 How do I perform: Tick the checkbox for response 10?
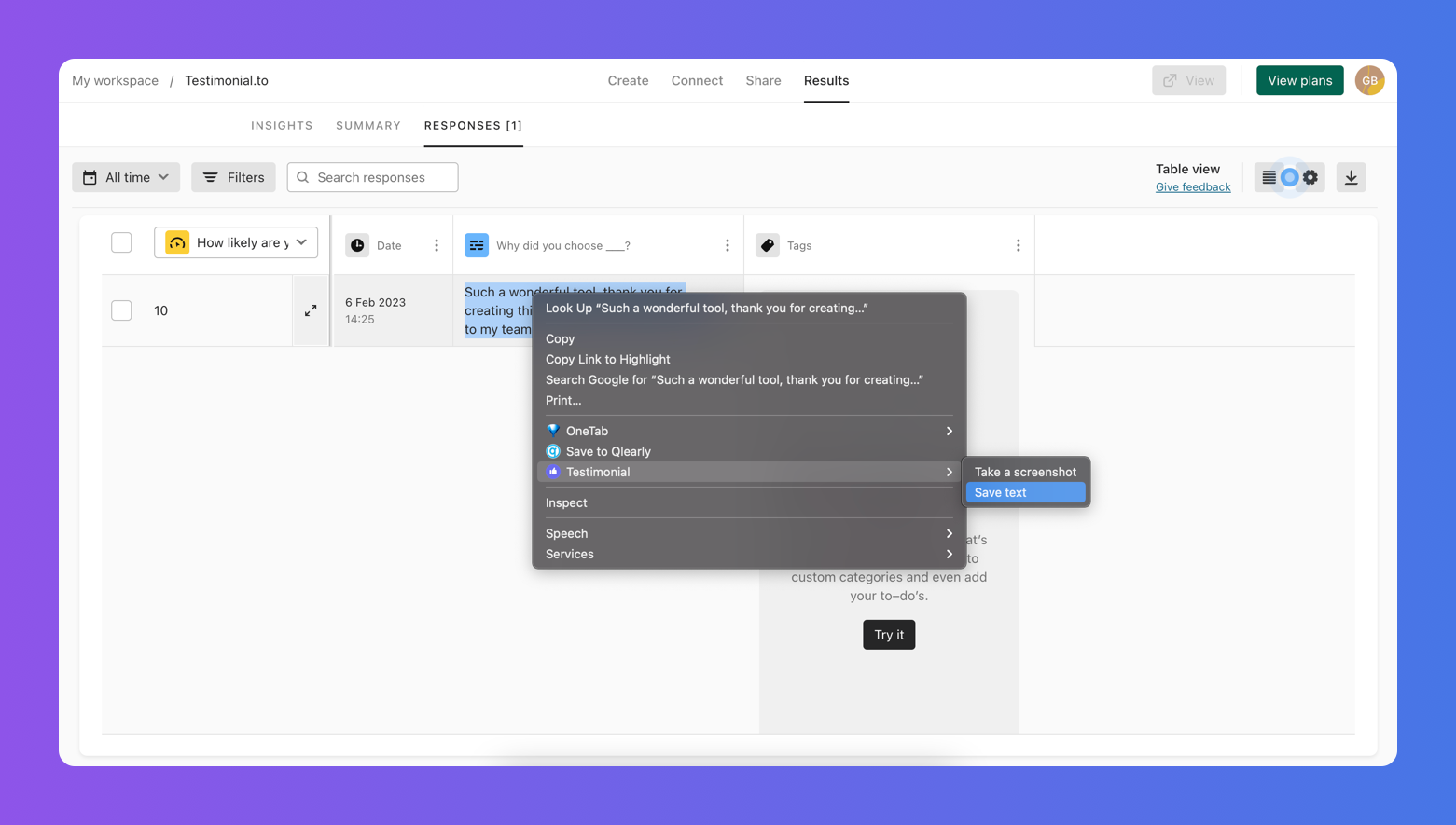pyautogui.click(x=121, y=310)
